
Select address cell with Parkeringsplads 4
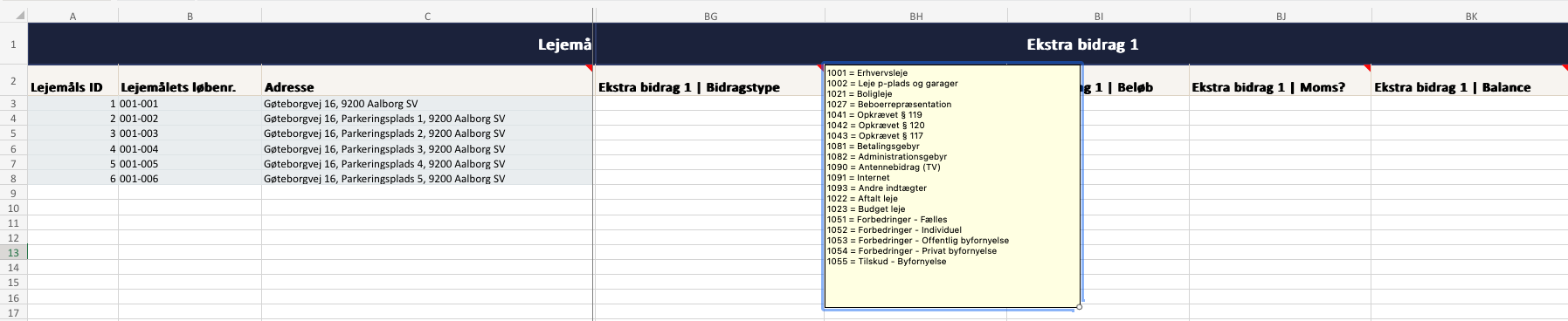427,163
